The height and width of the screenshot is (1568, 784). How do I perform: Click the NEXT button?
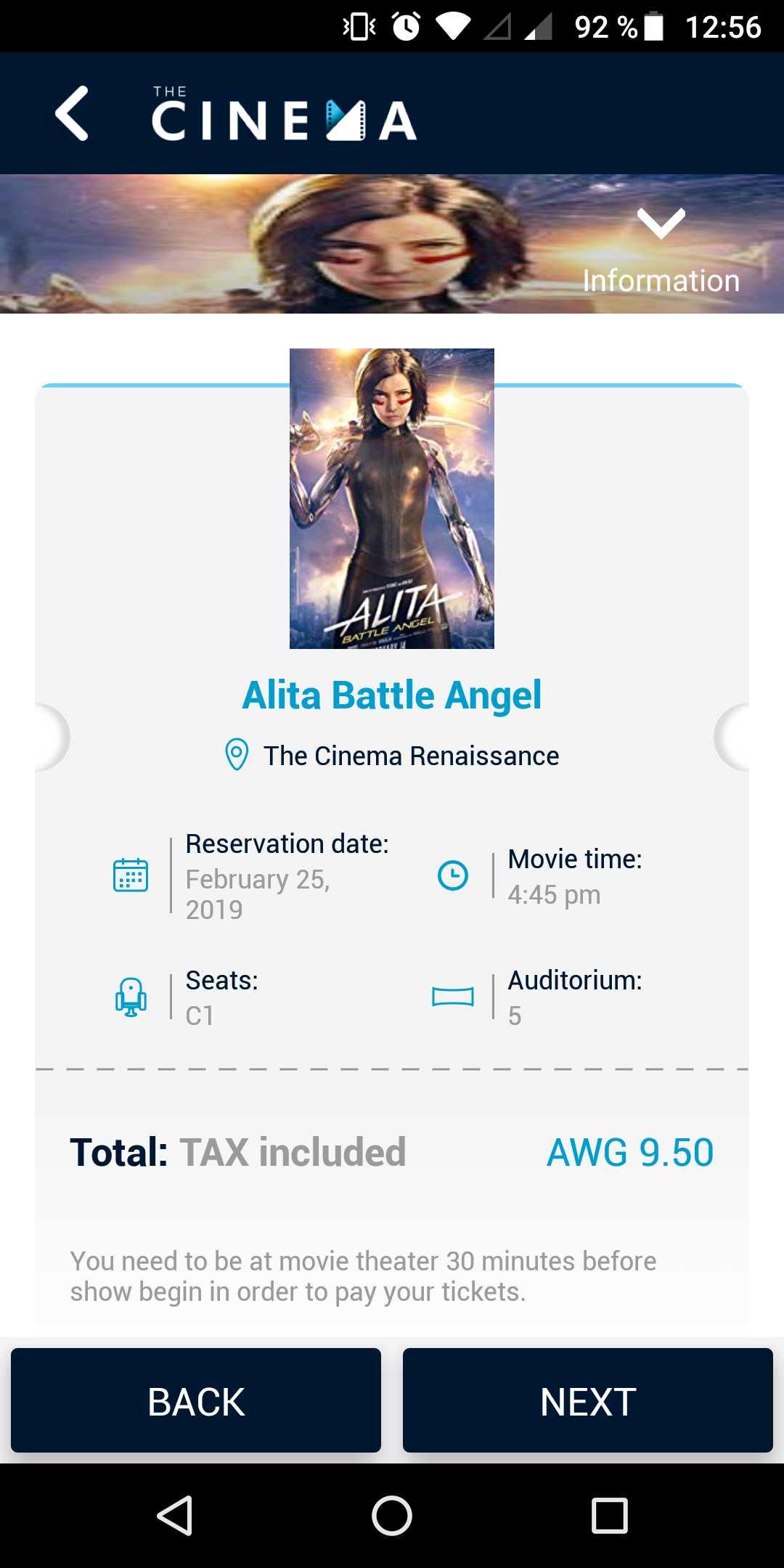pyautogui.click(x=588, y=1400)
